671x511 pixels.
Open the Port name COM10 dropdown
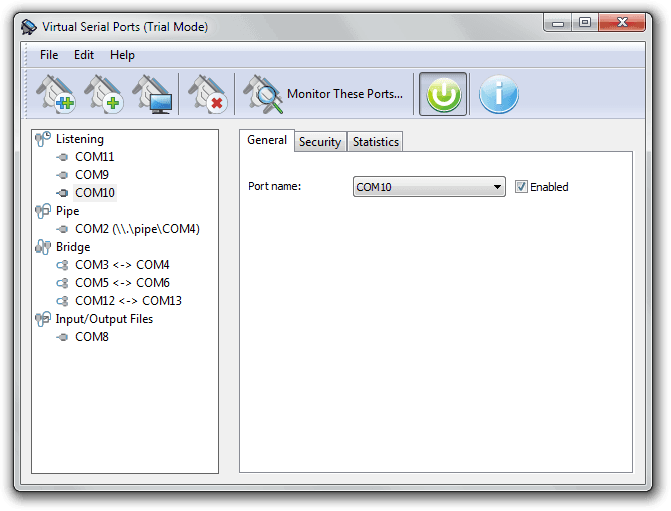429,187
